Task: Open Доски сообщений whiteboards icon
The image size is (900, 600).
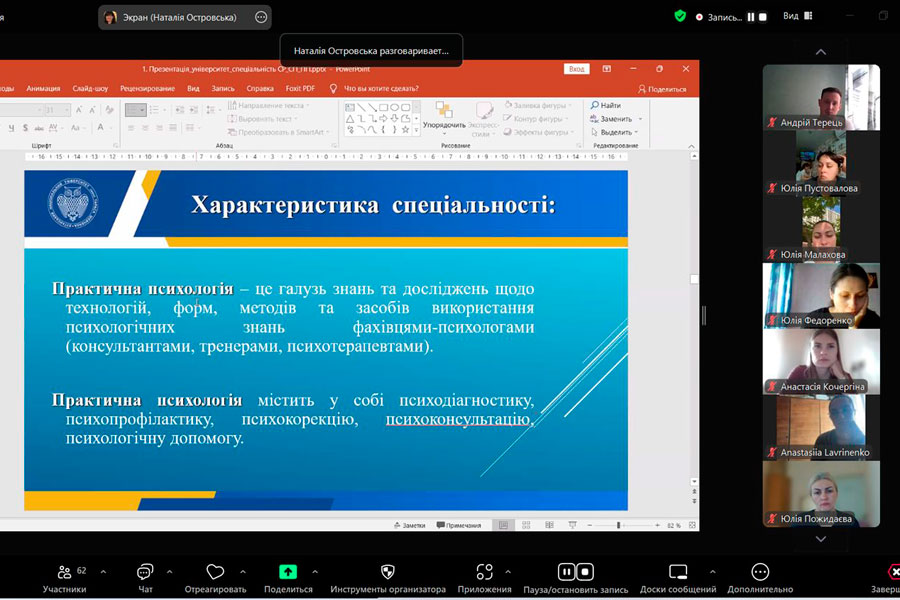Action: click(x=678, y=573)
